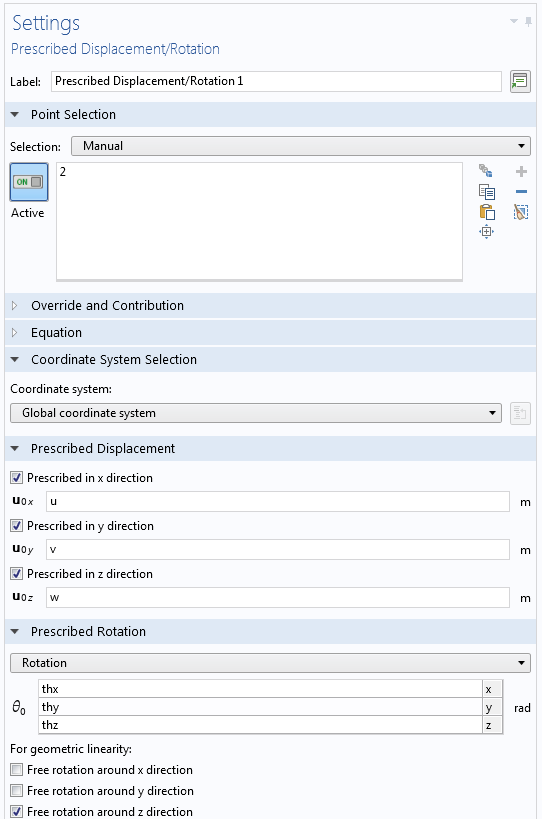The width and height of the screenshot is (542, 819).
Task: Click the Go to Source icon beside Label
Action: pyautogui.click(x=520, y=81)
